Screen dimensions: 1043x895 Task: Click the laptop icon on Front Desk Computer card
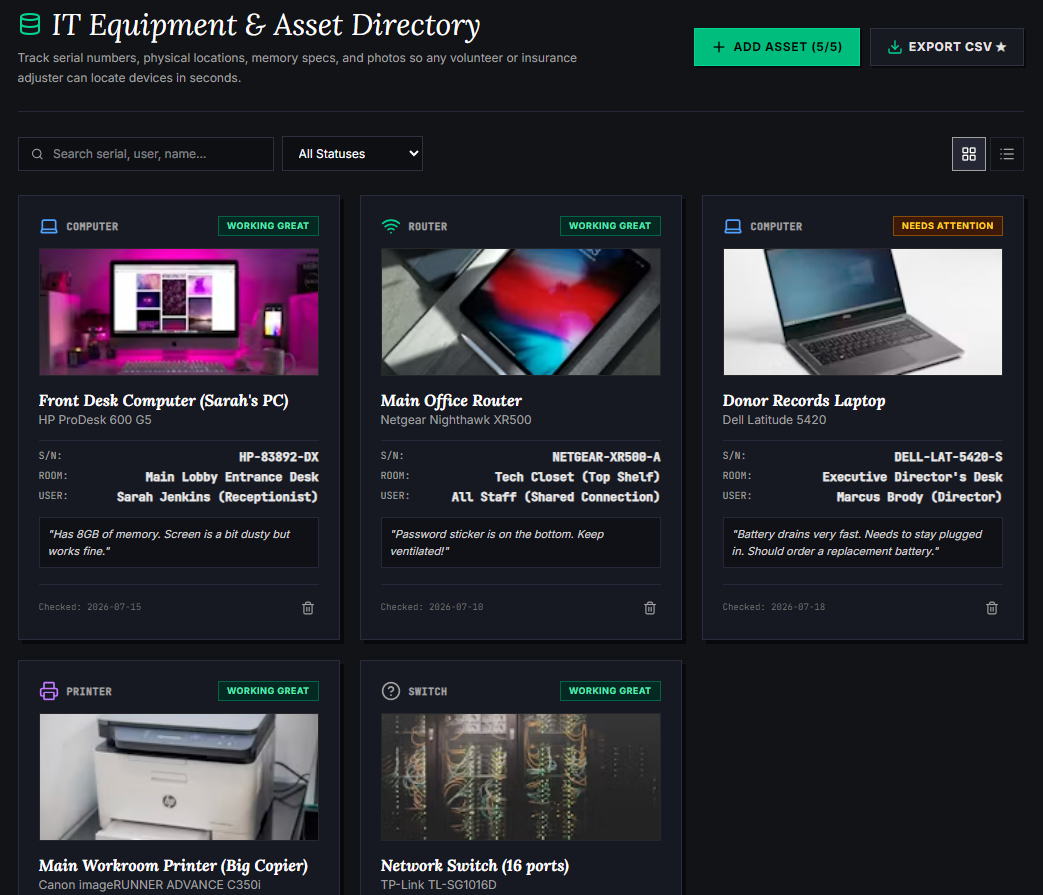[x=49, y=227]
